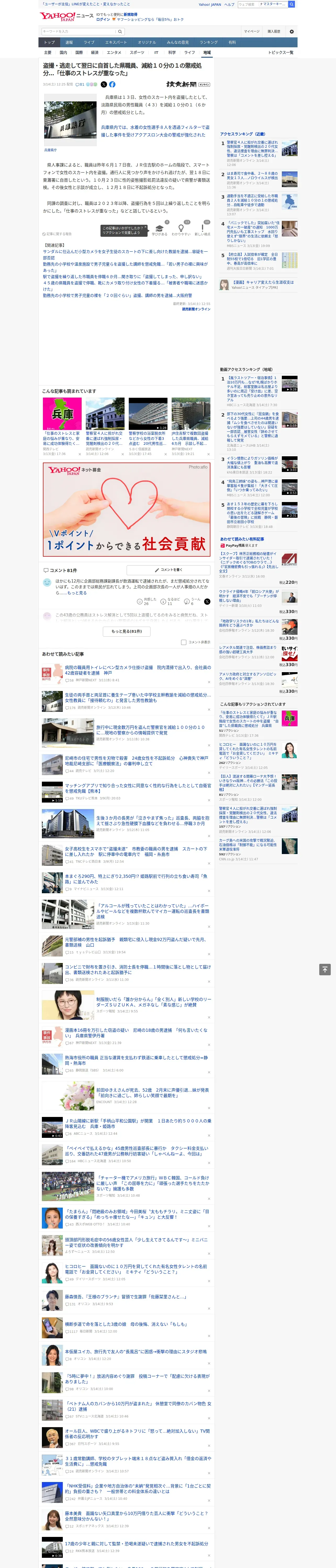
Task: Click the わかりやすい lightbulb reaction icon
Action: pos(181,228)
